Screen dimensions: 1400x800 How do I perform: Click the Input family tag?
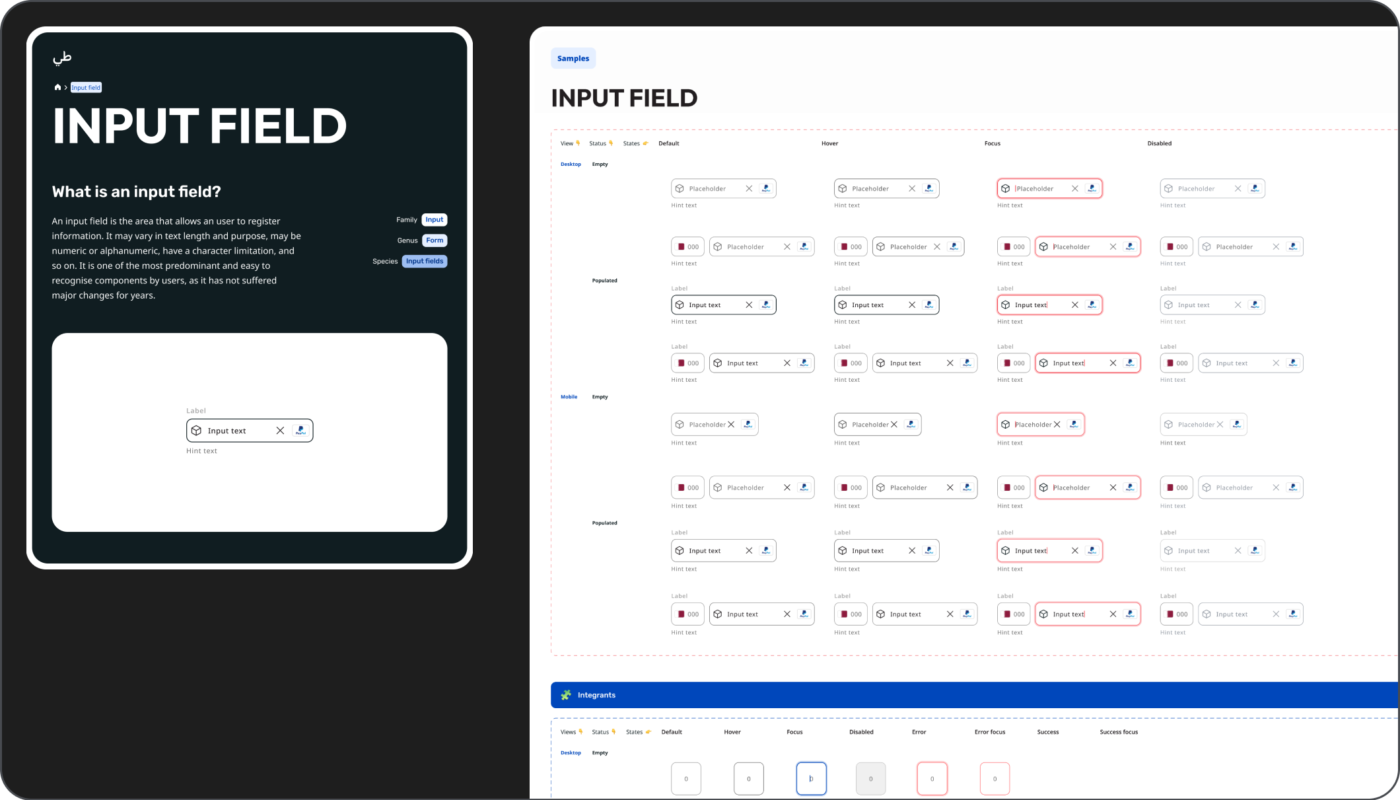[434, 220]
